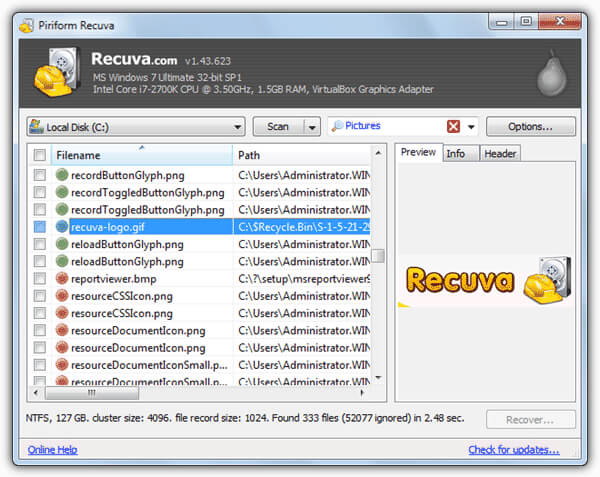Click the Recuva hard-hat drive logo in banner
600x477 pixels.
(x=57, y=72)
